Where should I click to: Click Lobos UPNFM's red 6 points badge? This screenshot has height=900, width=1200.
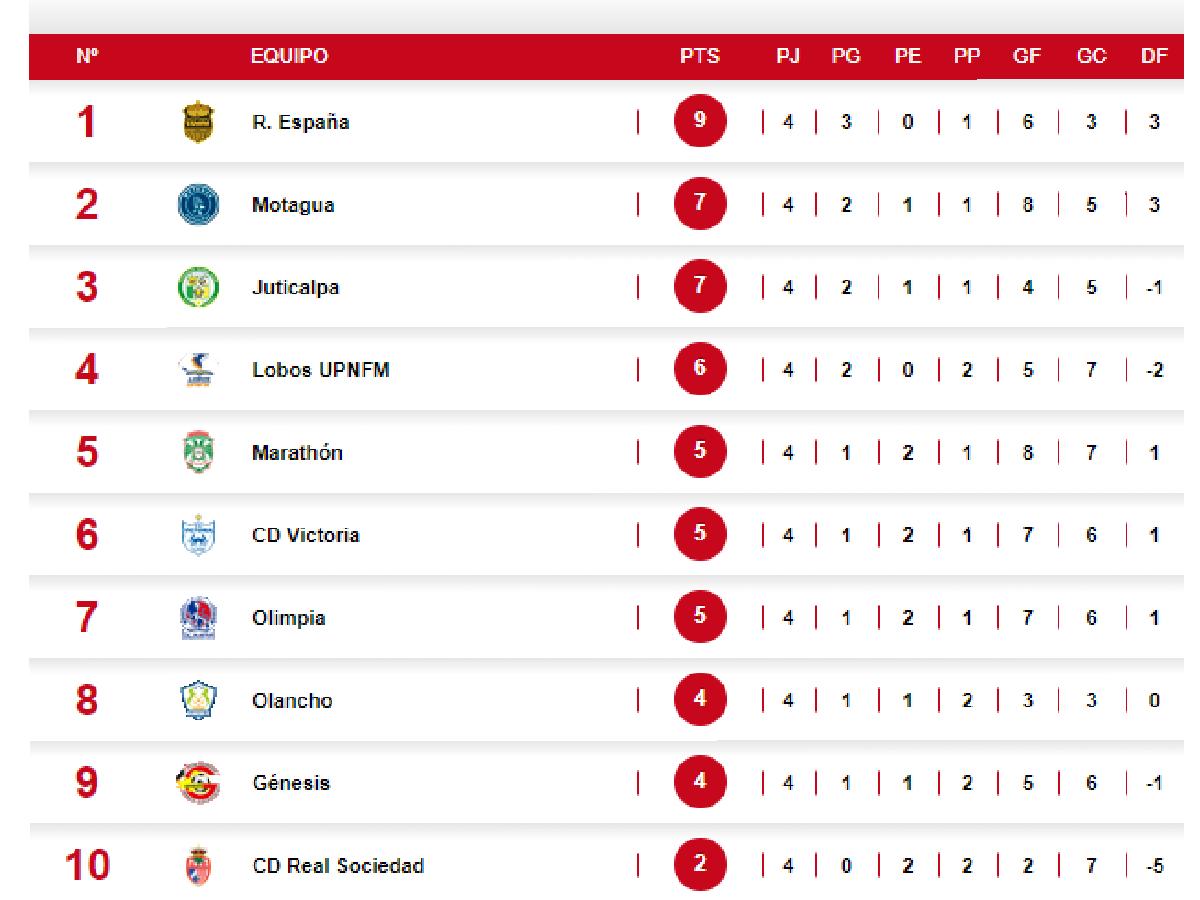click(x=699, y=370)
